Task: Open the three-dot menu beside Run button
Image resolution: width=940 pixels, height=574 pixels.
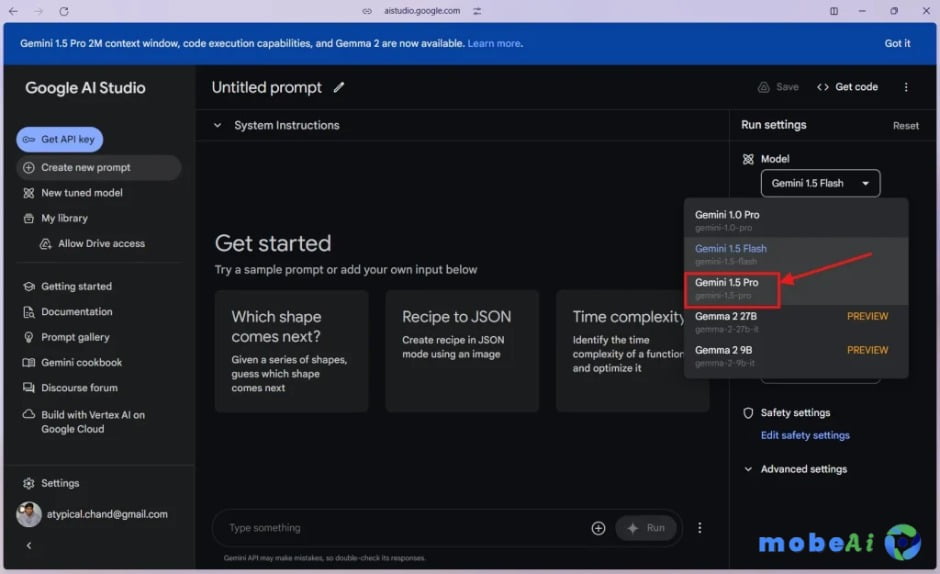Action: 700,528
